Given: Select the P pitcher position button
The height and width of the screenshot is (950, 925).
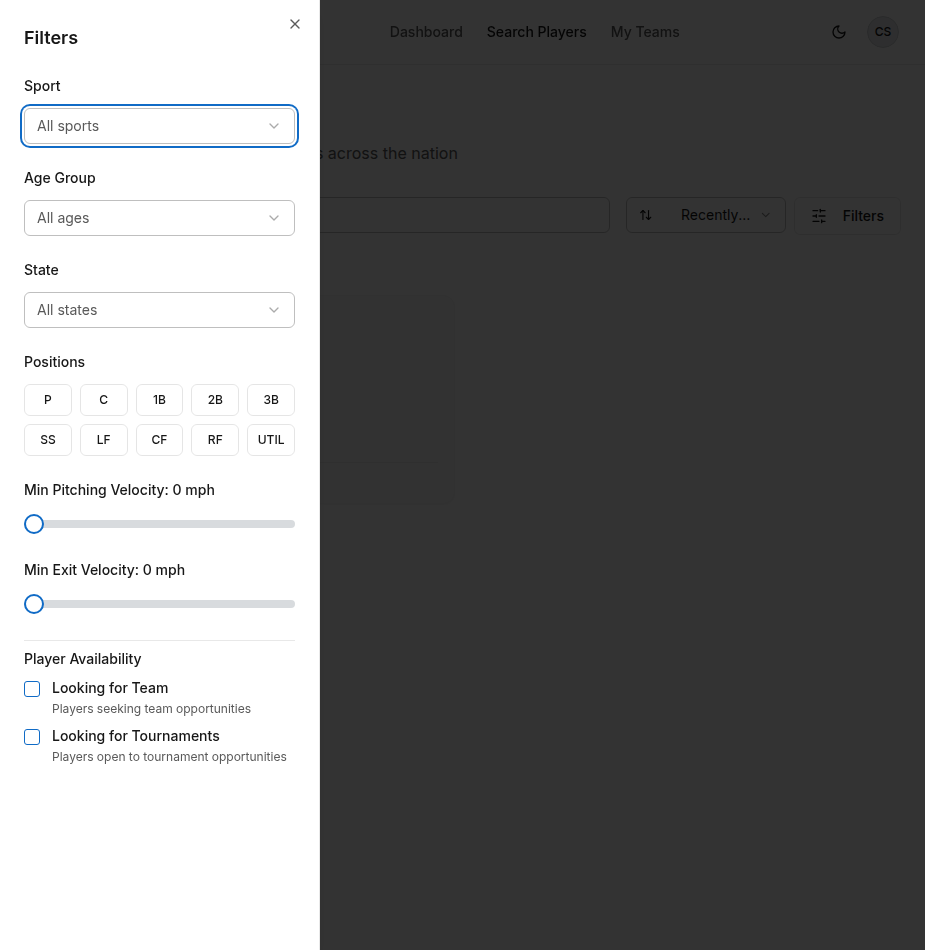Looking at the screenshot, I should 47,399.
